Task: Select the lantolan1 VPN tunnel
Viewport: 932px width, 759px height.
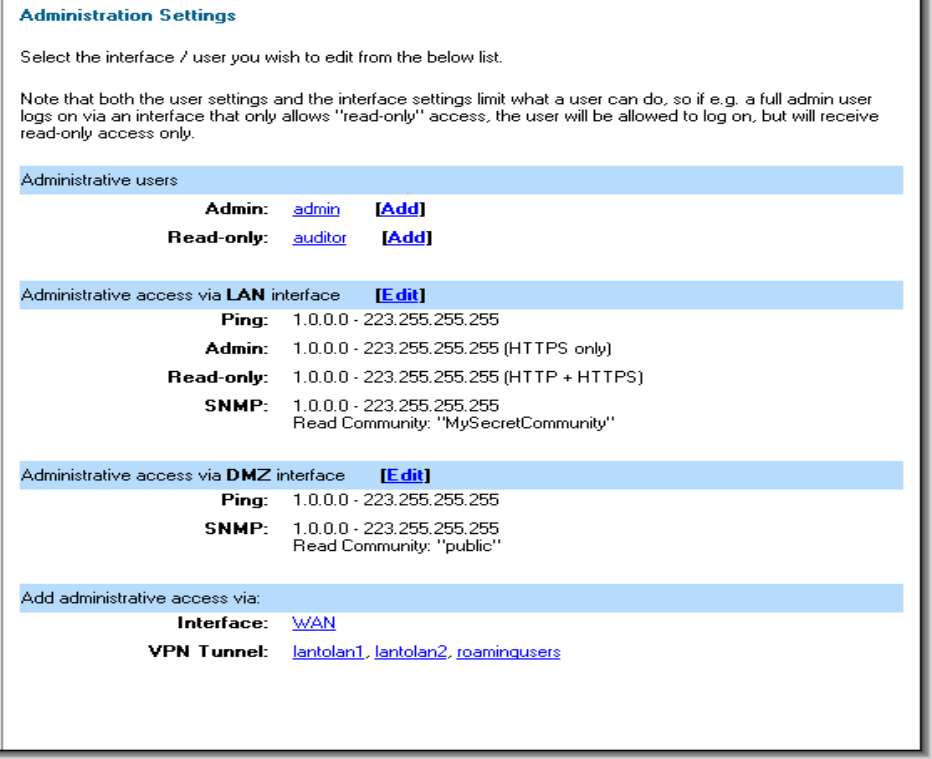Action: [x=328, y=652]
